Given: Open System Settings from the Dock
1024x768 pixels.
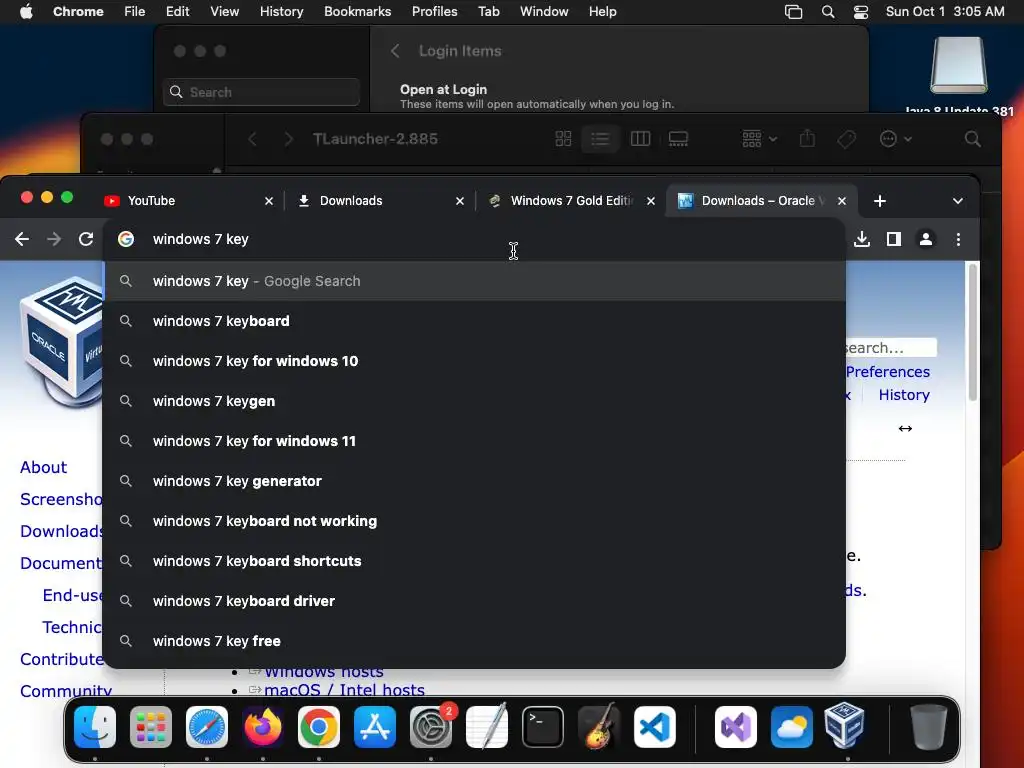Looking at the screenshot, I should coord(431,727).
